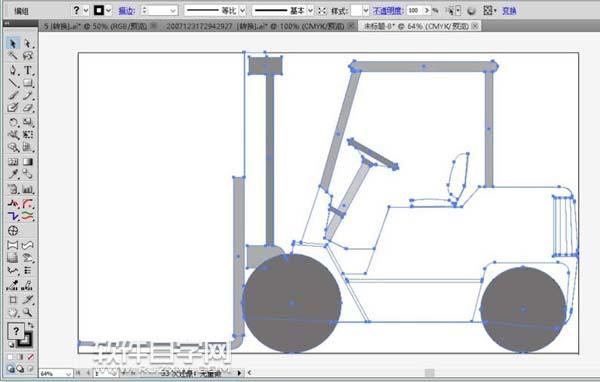Switch to the 5 [转换].ai 50% RGB tab

[x=95, y=26]
